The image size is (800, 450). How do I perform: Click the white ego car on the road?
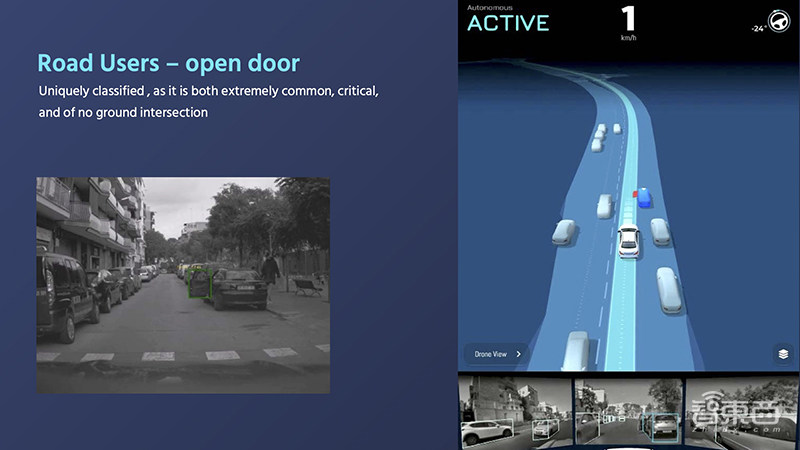pos(628,240)
